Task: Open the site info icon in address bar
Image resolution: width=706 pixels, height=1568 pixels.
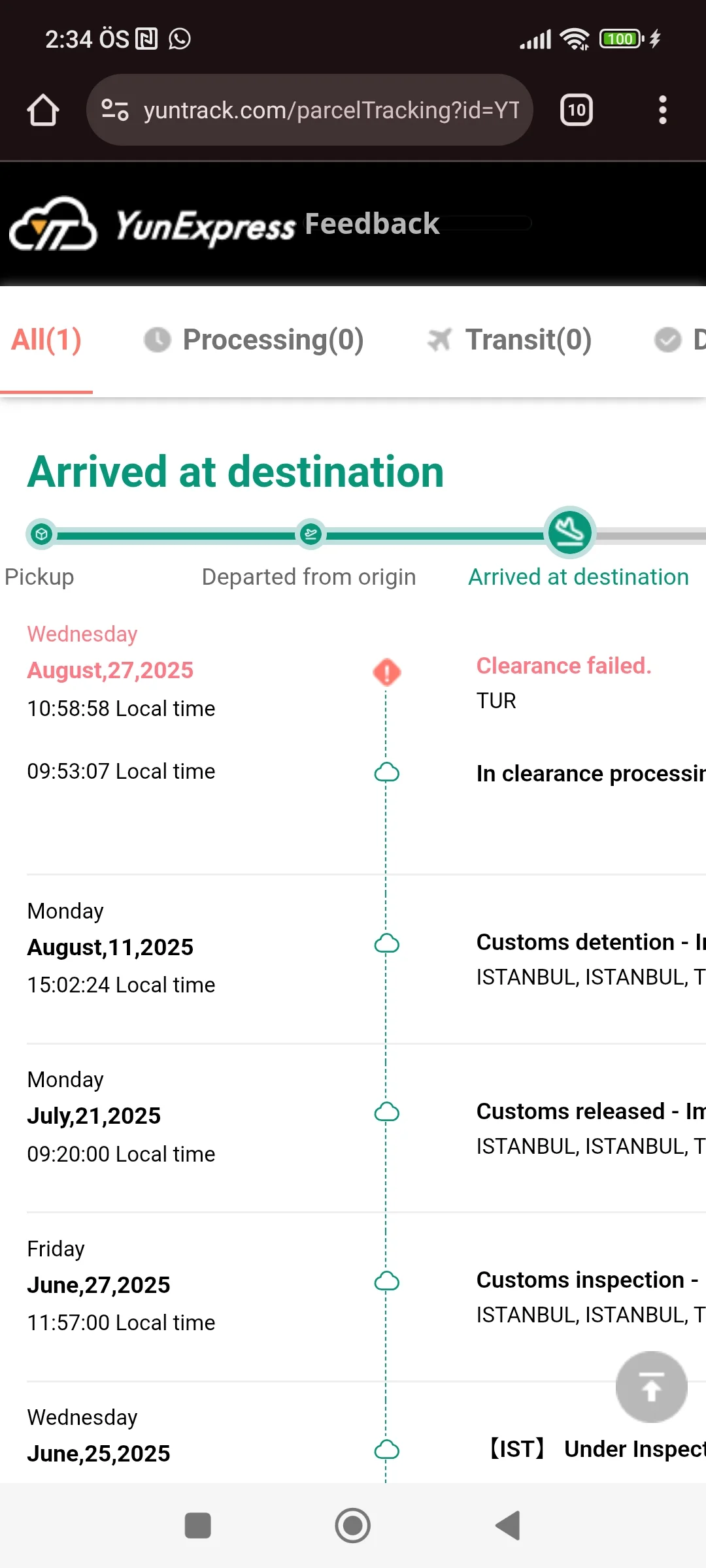Action: click(x=115, y=110)
